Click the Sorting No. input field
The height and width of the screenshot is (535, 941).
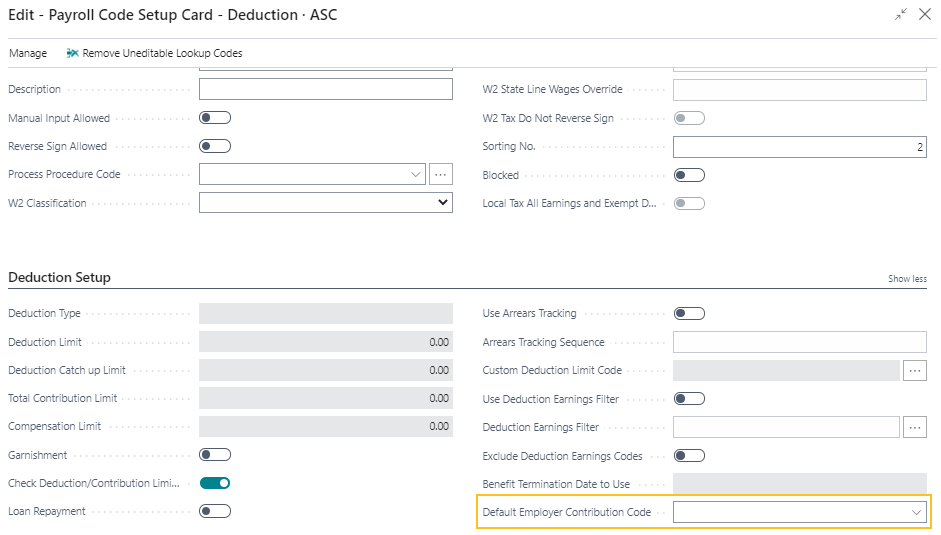pos(799,147)
